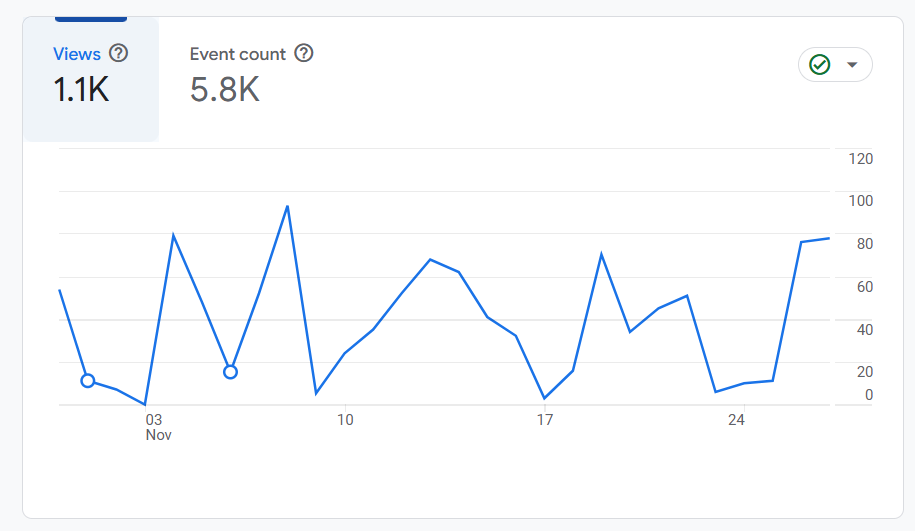Select the Views metric tab
Image resolution: width=915 pixels, height=531 pixels.
coord(91,79)
